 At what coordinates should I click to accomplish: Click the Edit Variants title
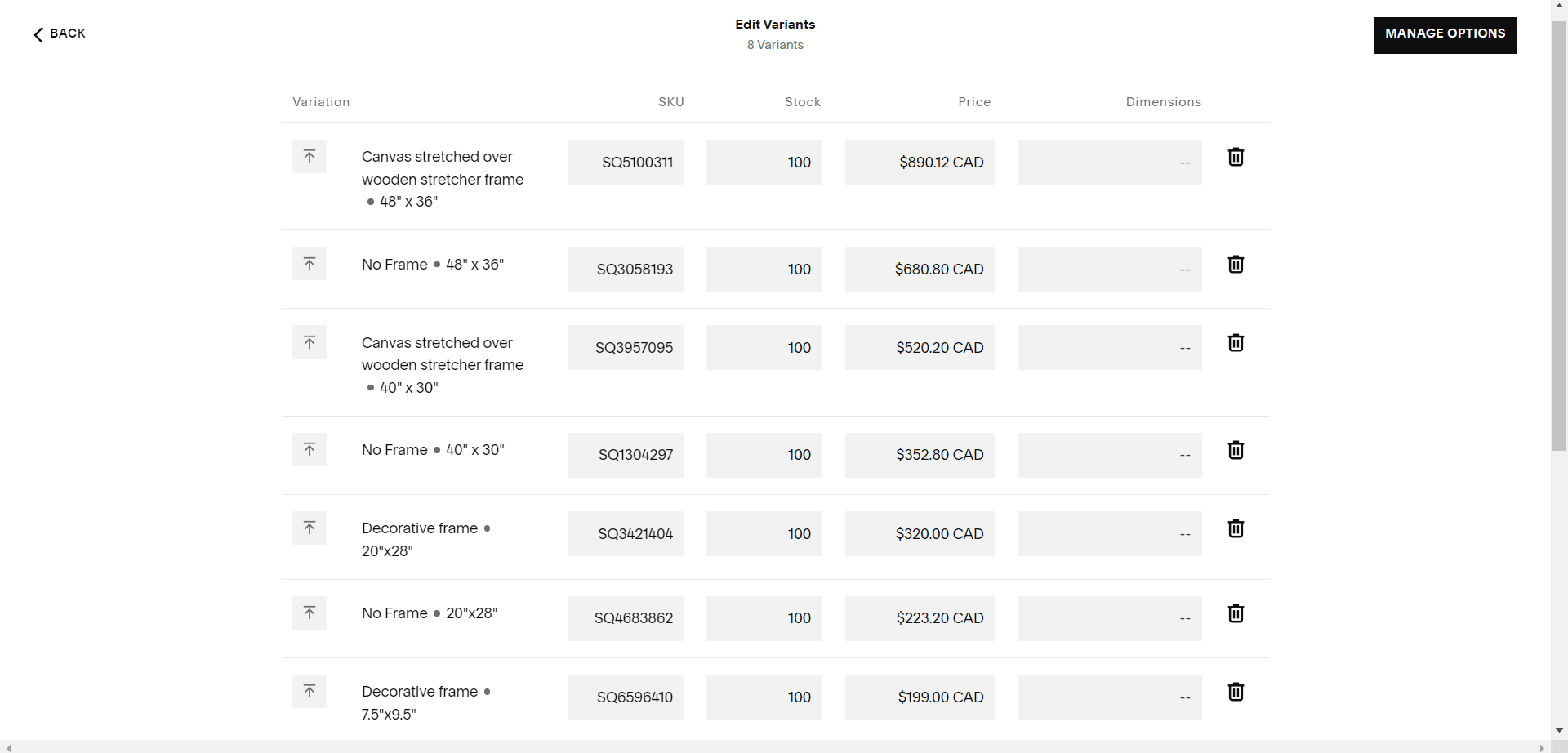[x=775, y=25]
